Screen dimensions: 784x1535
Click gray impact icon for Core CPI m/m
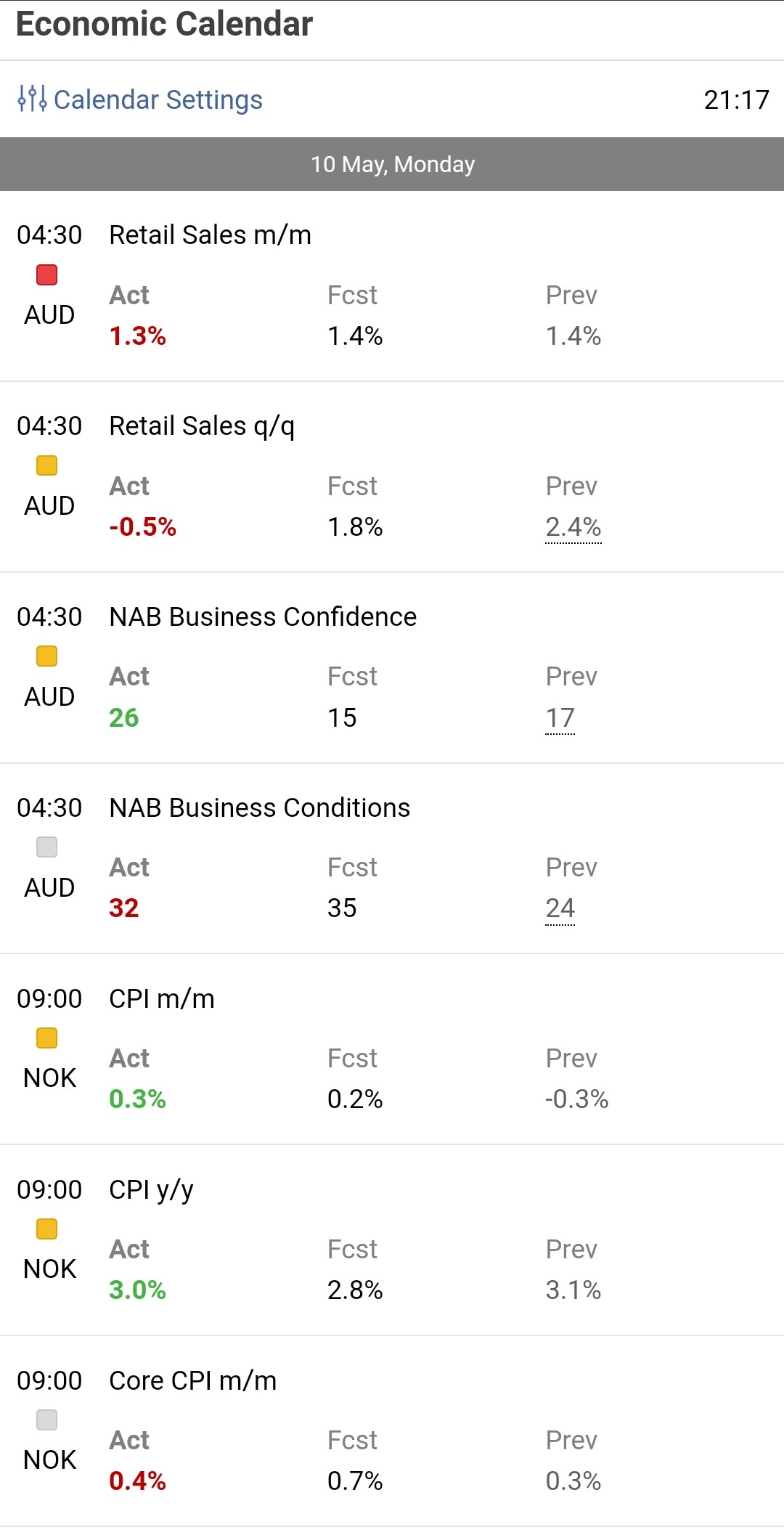(47, 1420)
